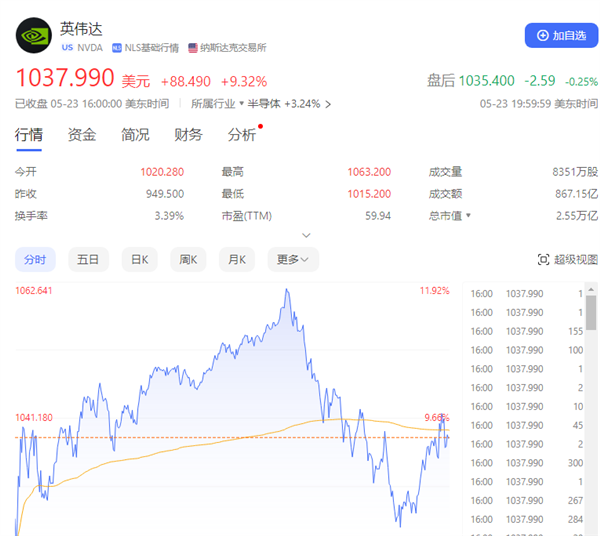600x536 pixels.
Task: Click the trade list scrollbar thumb
Action: (591, 313)
